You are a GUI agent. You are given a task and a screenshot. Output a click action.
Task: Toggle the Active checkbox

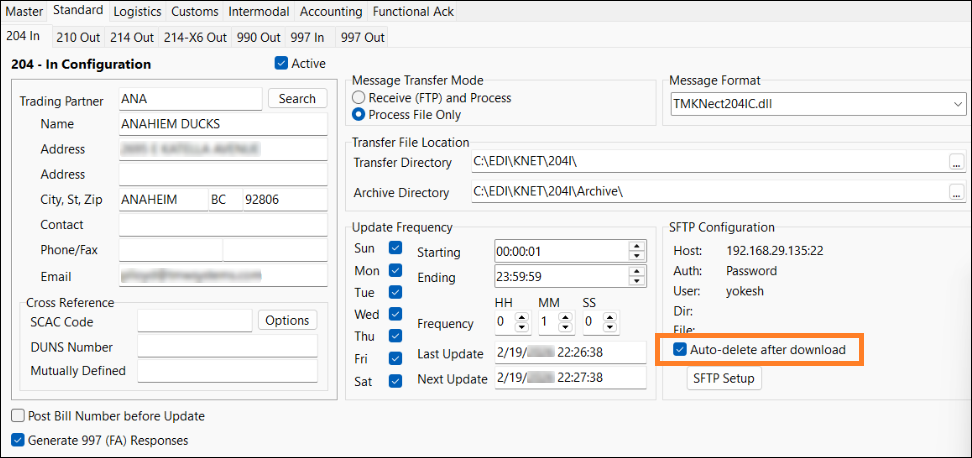point(281,63)
